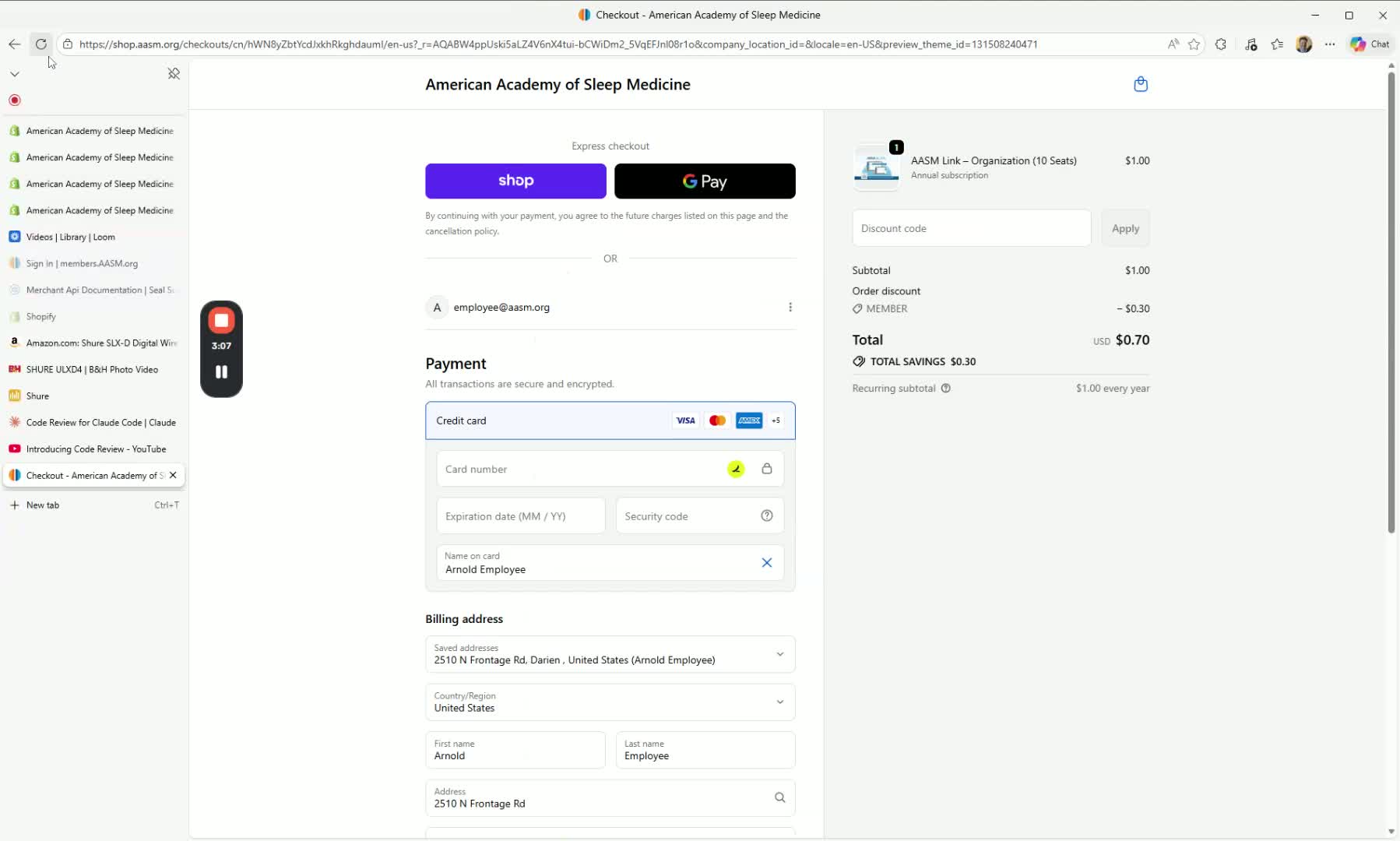The width and height of the screenshot is (1400, 841).
Task: Open the browser Extensions icon
Action: tap(1220, 44)
